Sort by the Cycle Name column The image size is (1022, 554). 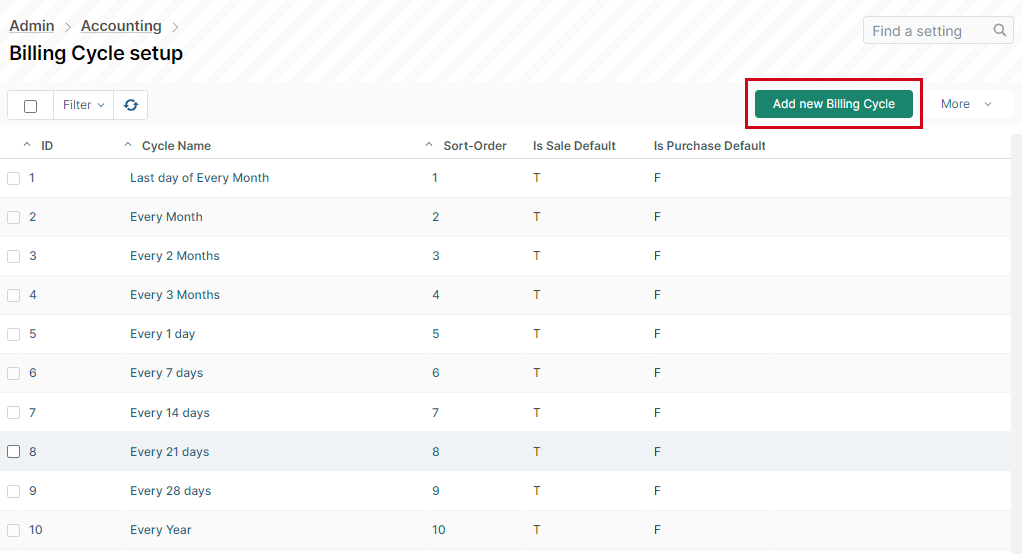point(176,145)
